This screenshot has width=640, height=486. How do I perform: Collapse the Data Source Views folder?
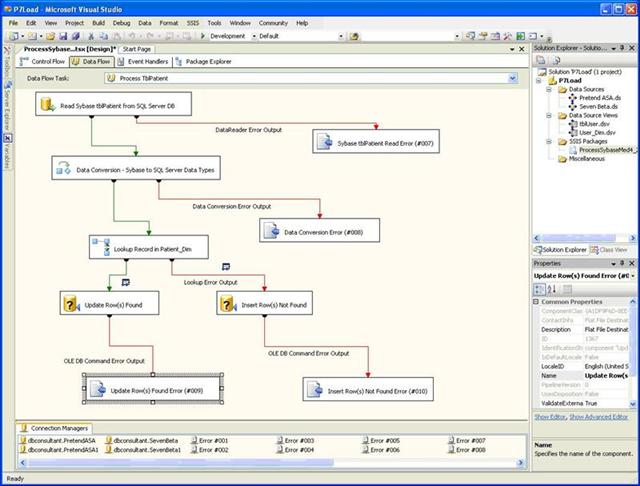click(x=549, y=115)
